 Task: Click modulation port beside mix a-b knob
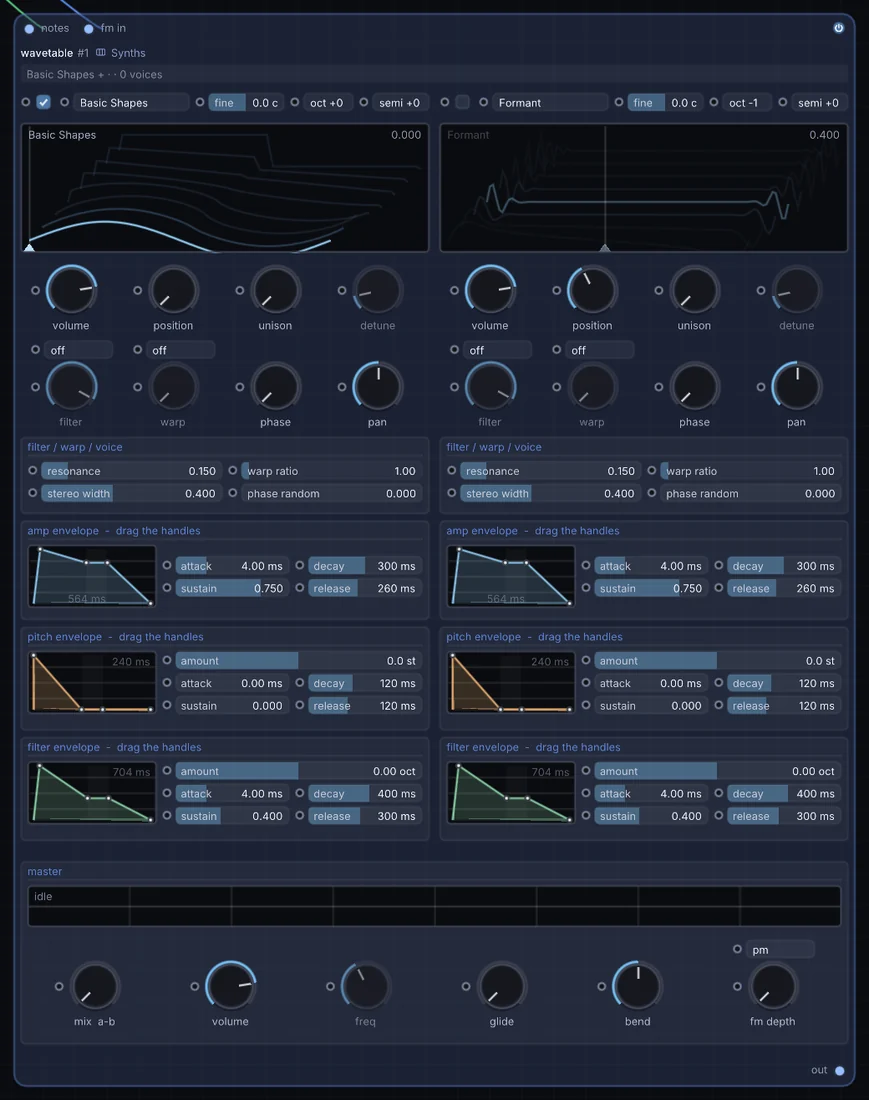59,986
